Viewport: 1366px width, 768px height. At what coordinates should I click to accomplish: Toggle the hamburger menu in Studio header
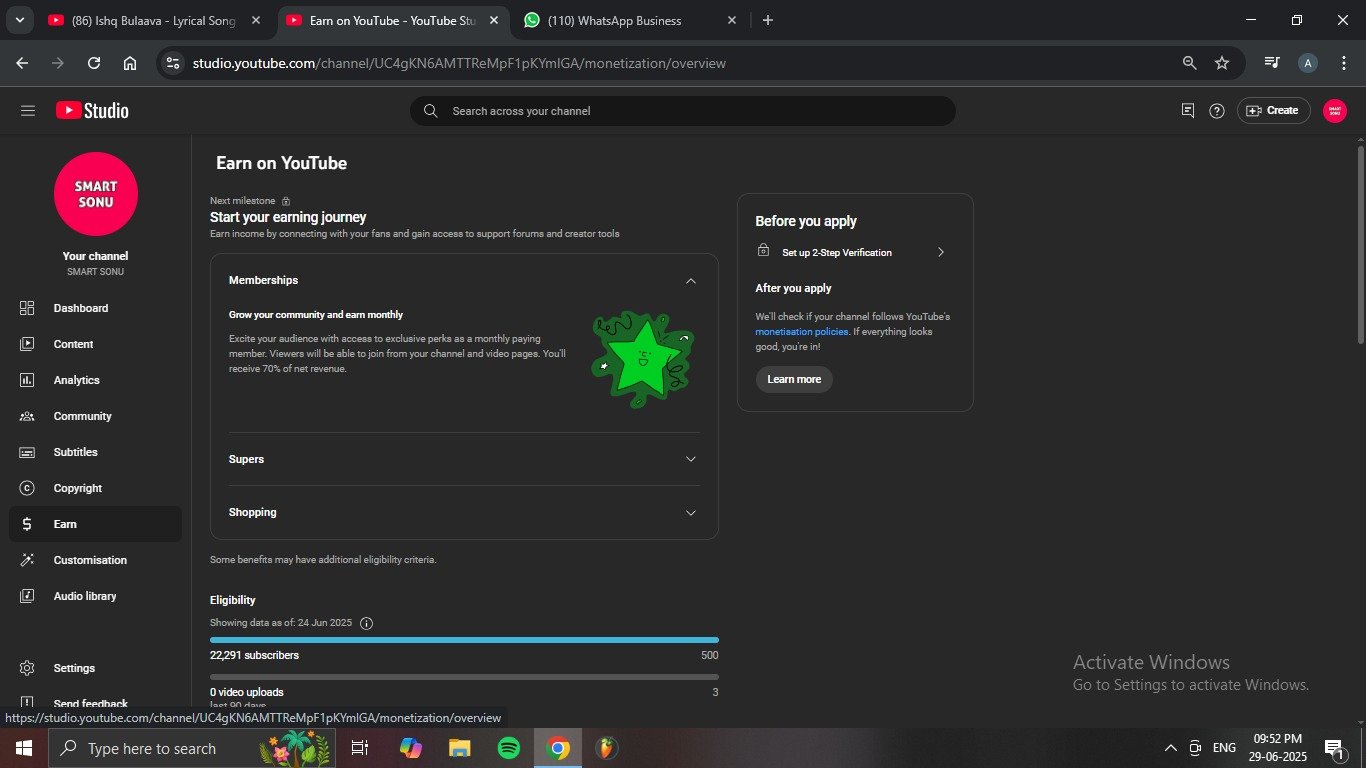point(28,111)
